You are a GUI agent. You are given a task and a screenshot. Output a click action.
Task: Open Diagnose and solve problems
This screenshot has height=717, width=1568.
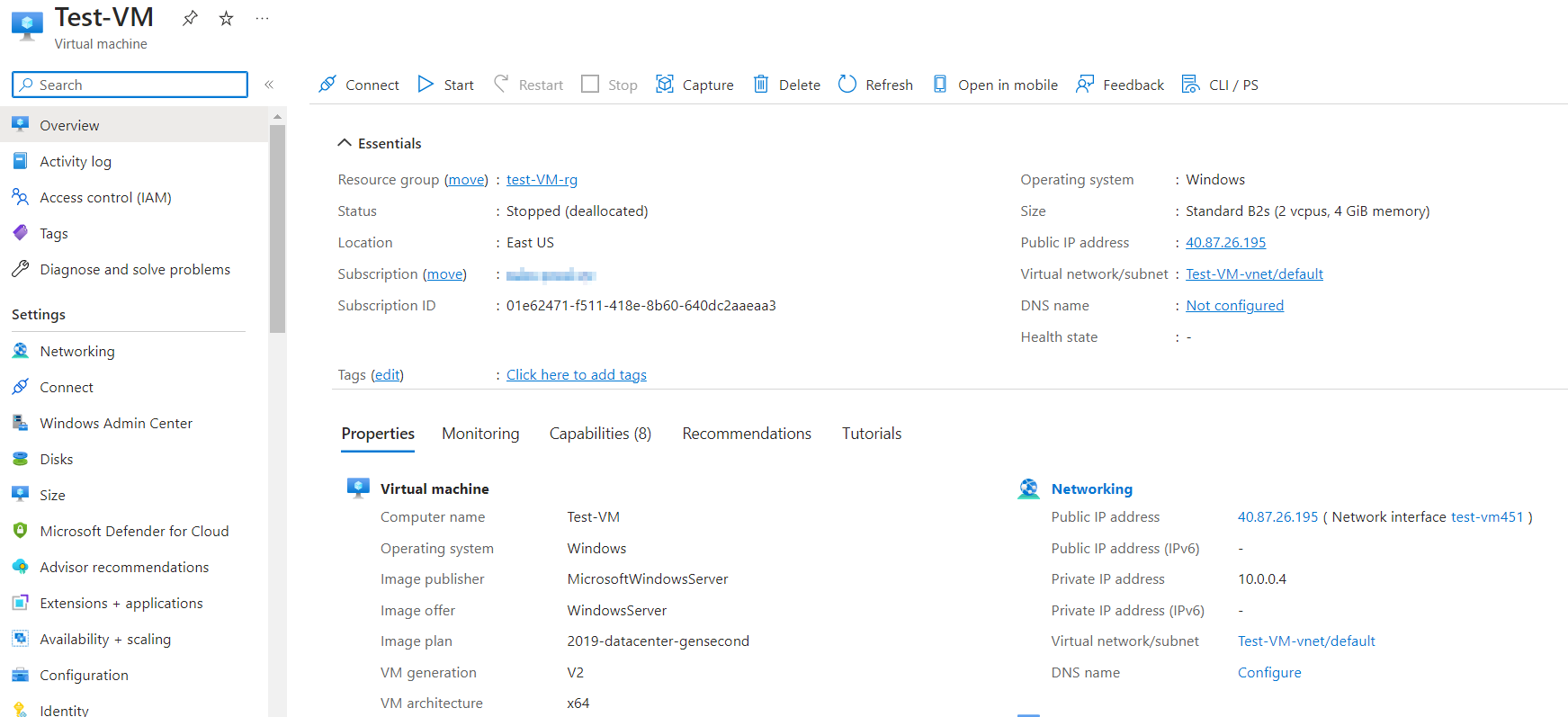[134, 269]
